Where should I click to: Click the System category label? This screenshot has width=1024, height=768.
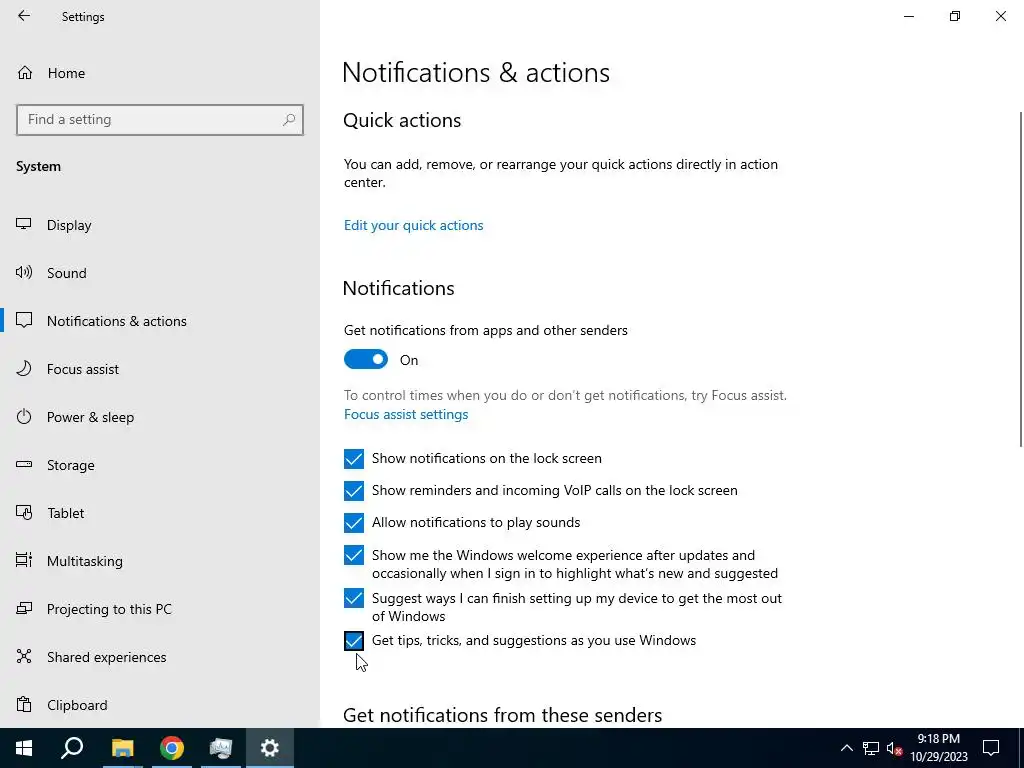[39, 167]
